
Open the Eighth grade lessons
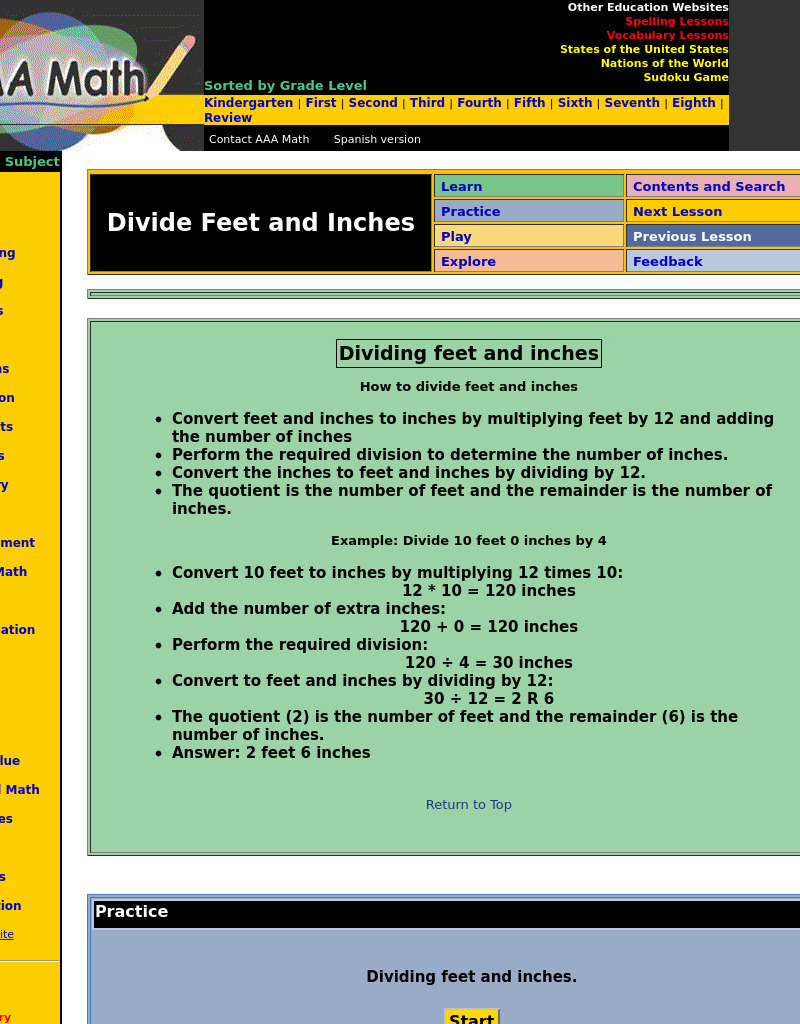(693, 102)
